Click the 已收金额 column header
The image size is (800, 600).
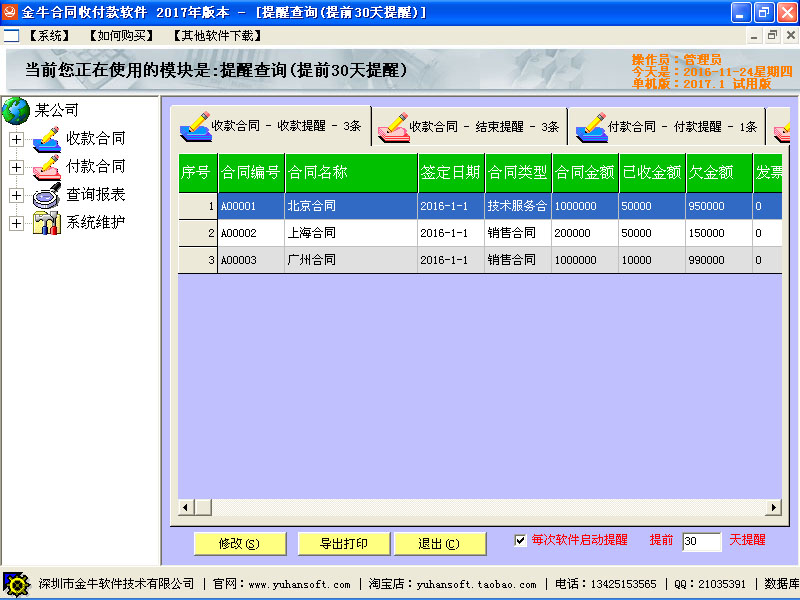(653, 172)
